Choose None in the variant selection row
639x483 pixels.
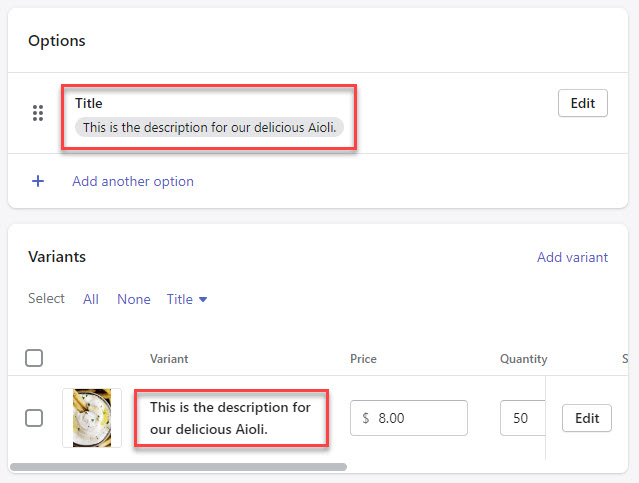point(134,299)
